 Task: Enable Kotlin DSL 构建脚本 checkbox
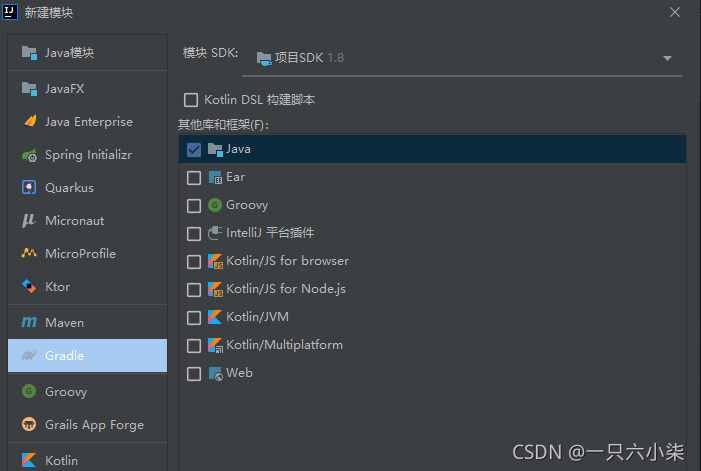tap(191, 100)
